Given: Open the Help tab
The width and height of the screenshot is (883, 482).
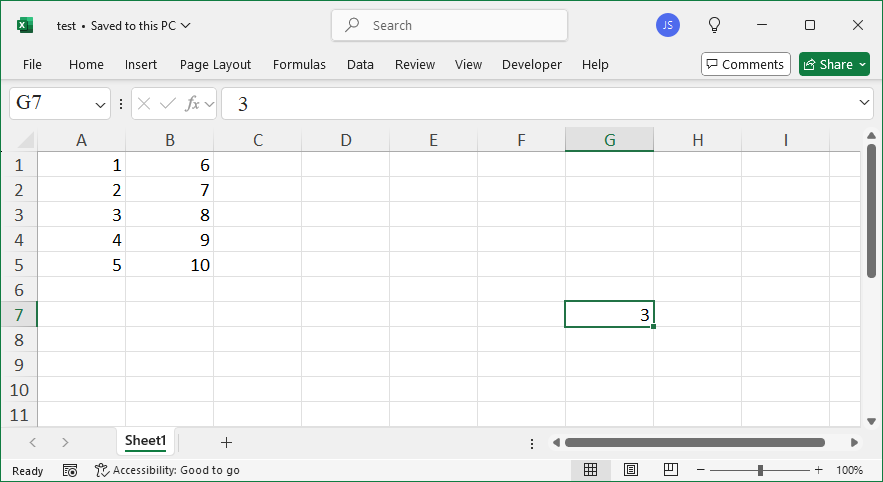Looking at the screenshot, I should pyautogui.click(x=595, y=64).
